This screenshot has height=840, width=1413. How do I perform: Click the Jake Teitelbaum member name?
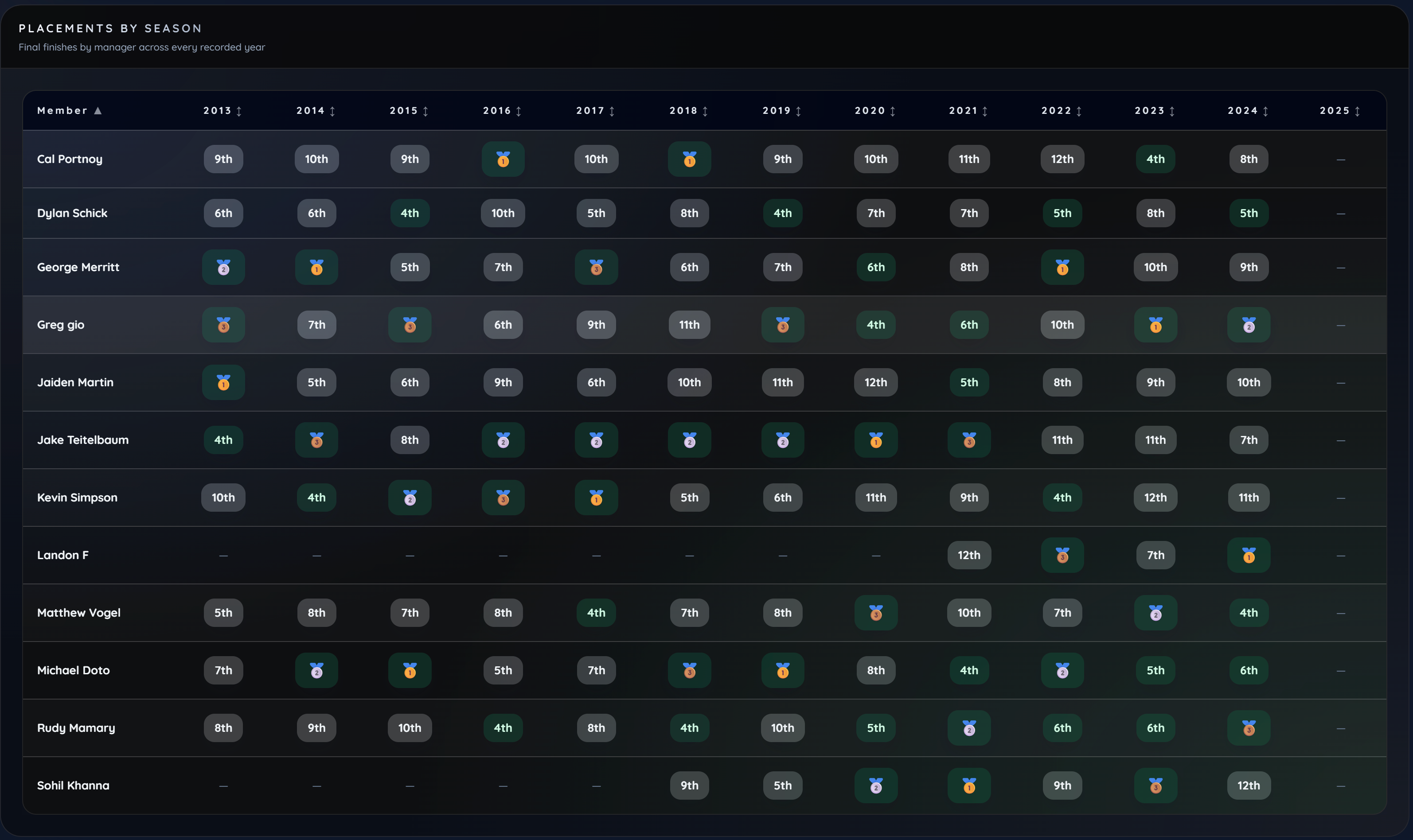tap(82, 440)
